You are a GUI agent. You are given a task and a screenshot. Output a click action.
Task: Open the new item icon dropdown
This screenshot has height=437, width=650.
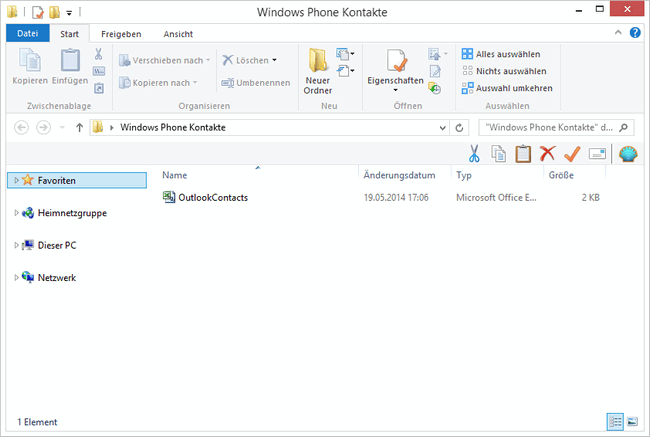point(345,54)
